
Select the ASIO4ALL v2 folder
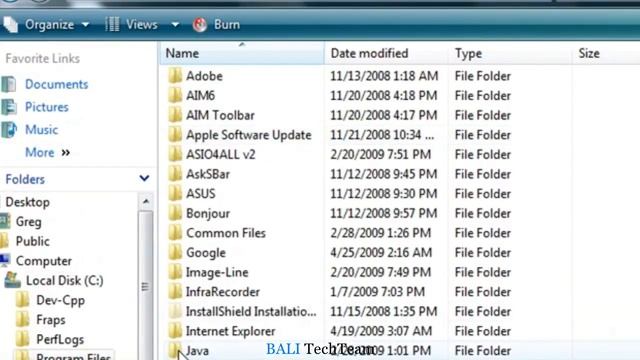coord(221,154)
